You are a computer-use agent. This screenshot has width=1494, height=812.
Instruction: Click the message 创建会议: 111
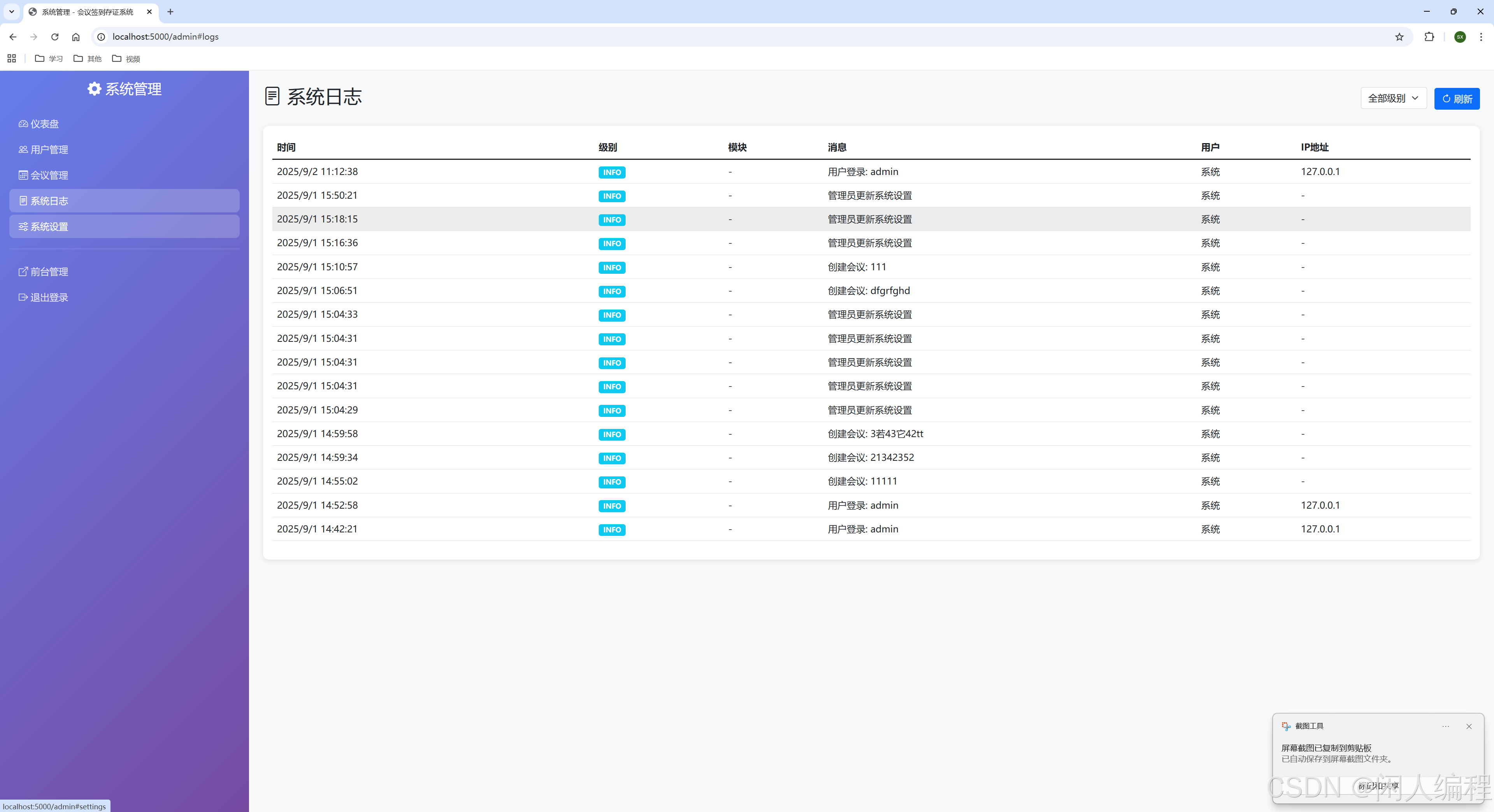click(x=857, y=267)
